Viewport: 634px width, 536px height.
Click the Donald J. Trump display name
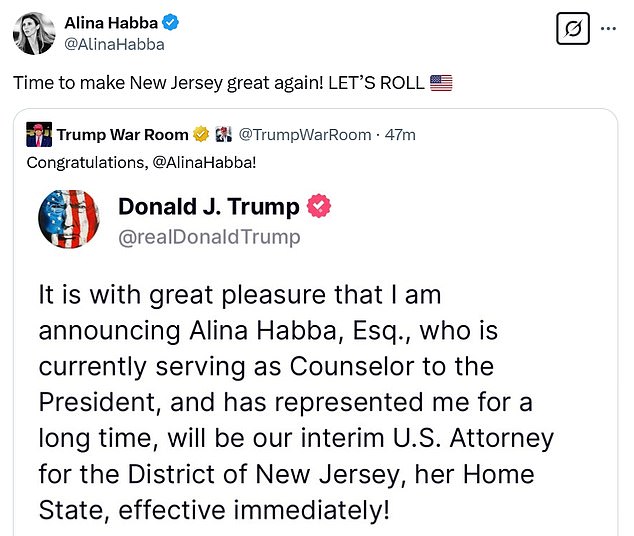coord(208,207)
